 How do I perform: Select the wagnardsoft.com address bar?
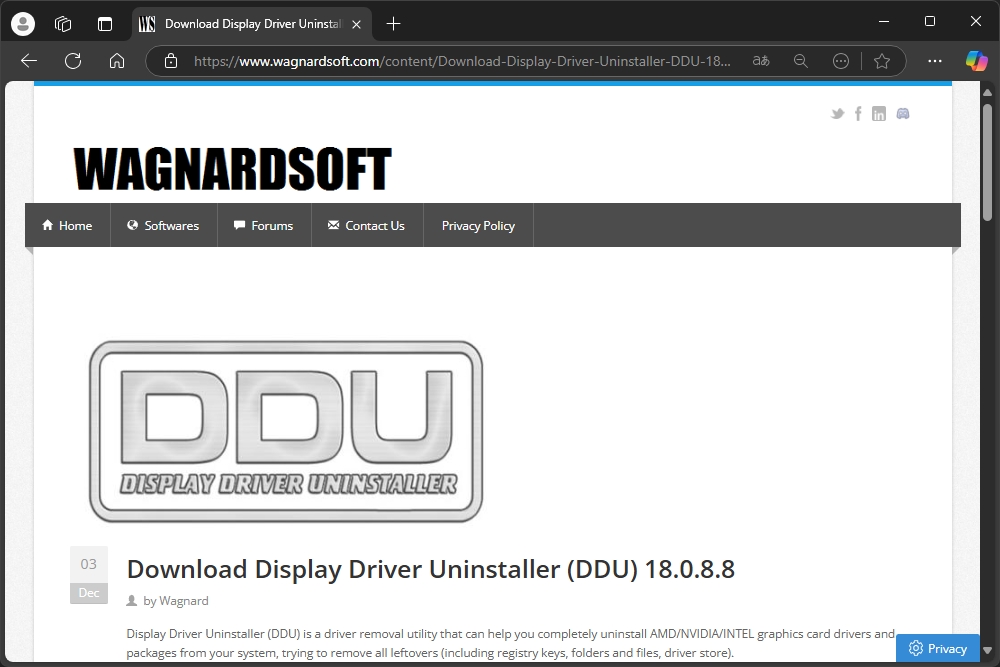click(462, 61)
